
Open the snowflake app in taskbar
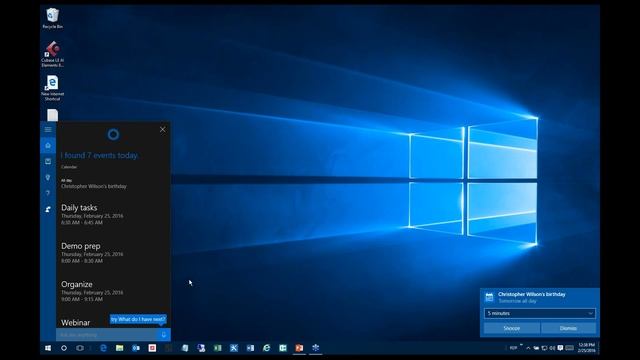pos(316,348)
